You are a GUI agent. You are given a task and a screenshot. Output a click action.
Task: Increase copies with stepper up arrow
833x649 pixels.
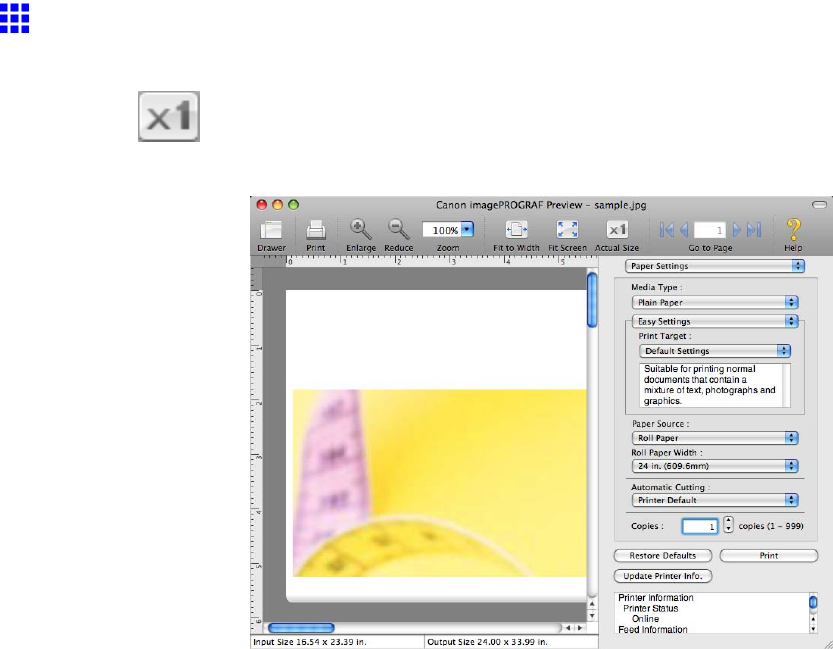point(728,520)
